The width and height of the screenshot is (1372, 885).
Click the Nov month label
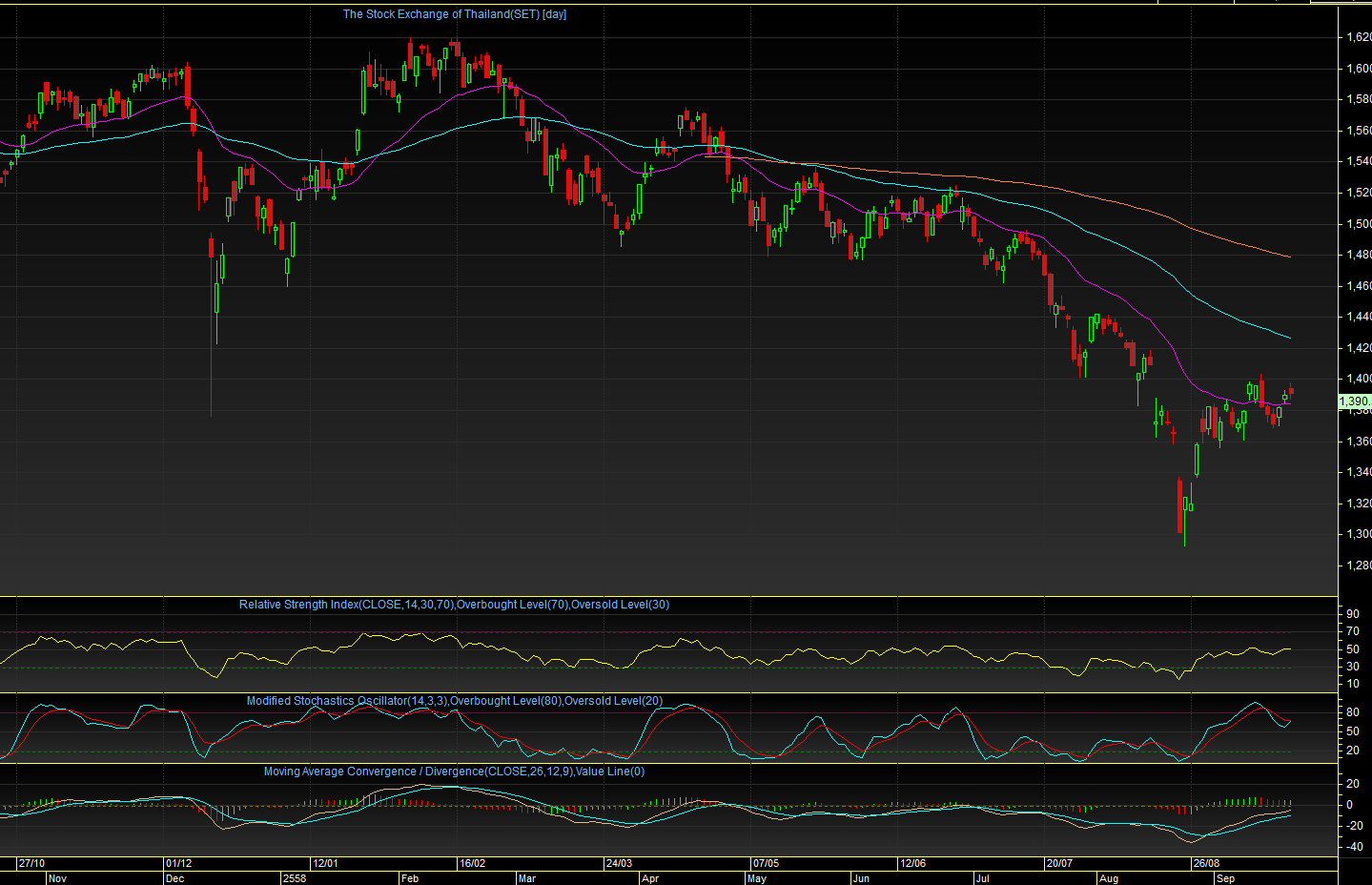(x=57, y=878)
